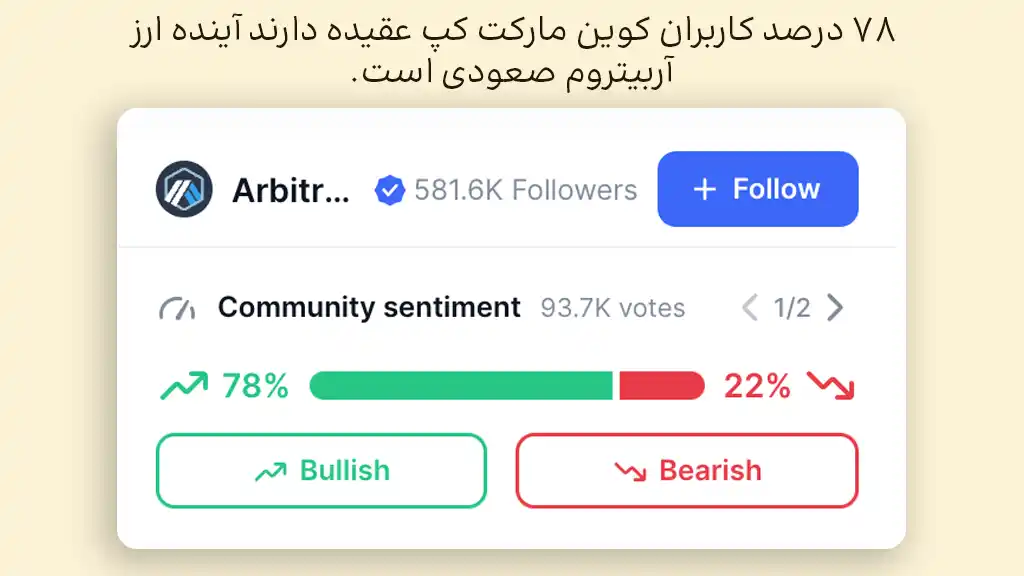This screenshot has width=1024, height=576.
Task: Select the up-arrow icon inside the Bullish button
Action: [x=270, y=469]
